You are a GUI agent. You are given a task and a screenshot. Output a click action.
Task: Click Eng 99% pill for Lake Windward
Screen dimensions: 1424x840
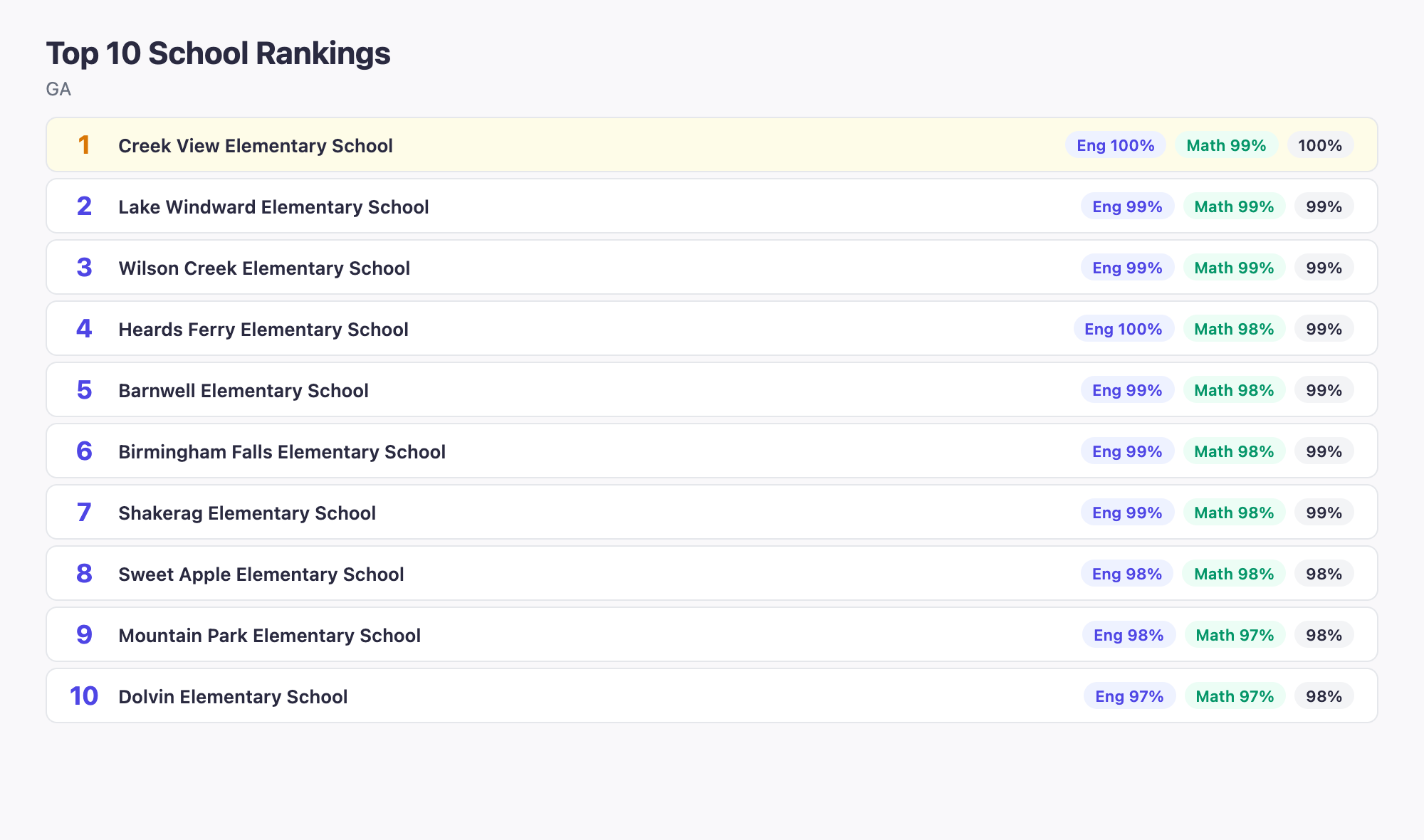pos(1128,206)
